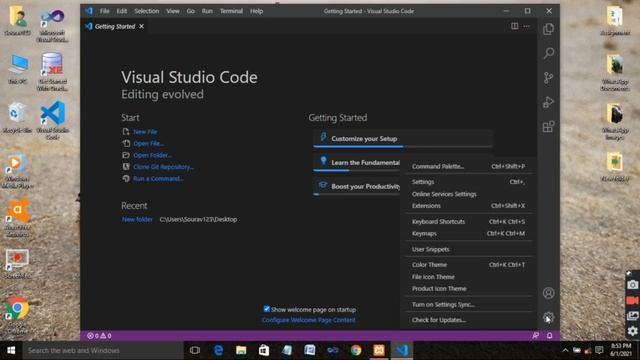
Task: Select Settings from the manage menu
Action: click(468, 182)
